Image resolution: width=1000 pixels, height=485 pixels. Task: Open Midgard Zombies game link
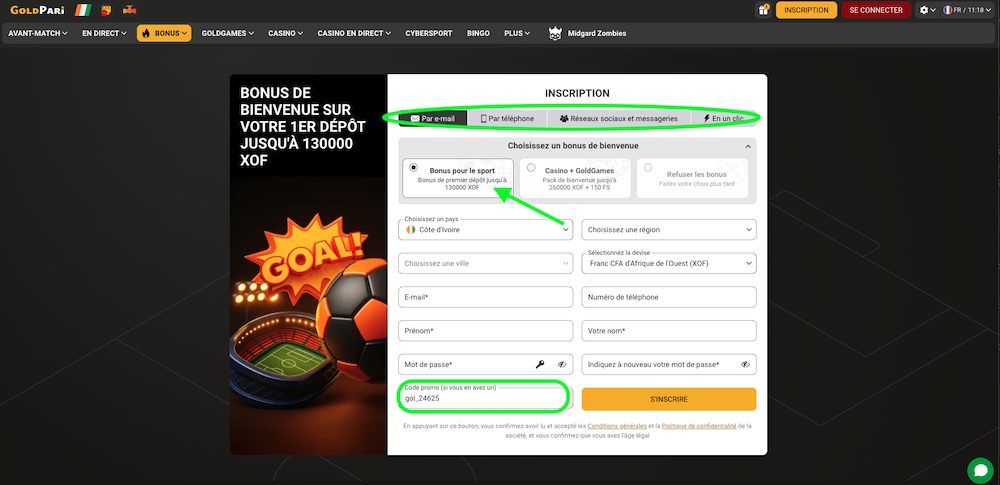(x=587, y=33)
